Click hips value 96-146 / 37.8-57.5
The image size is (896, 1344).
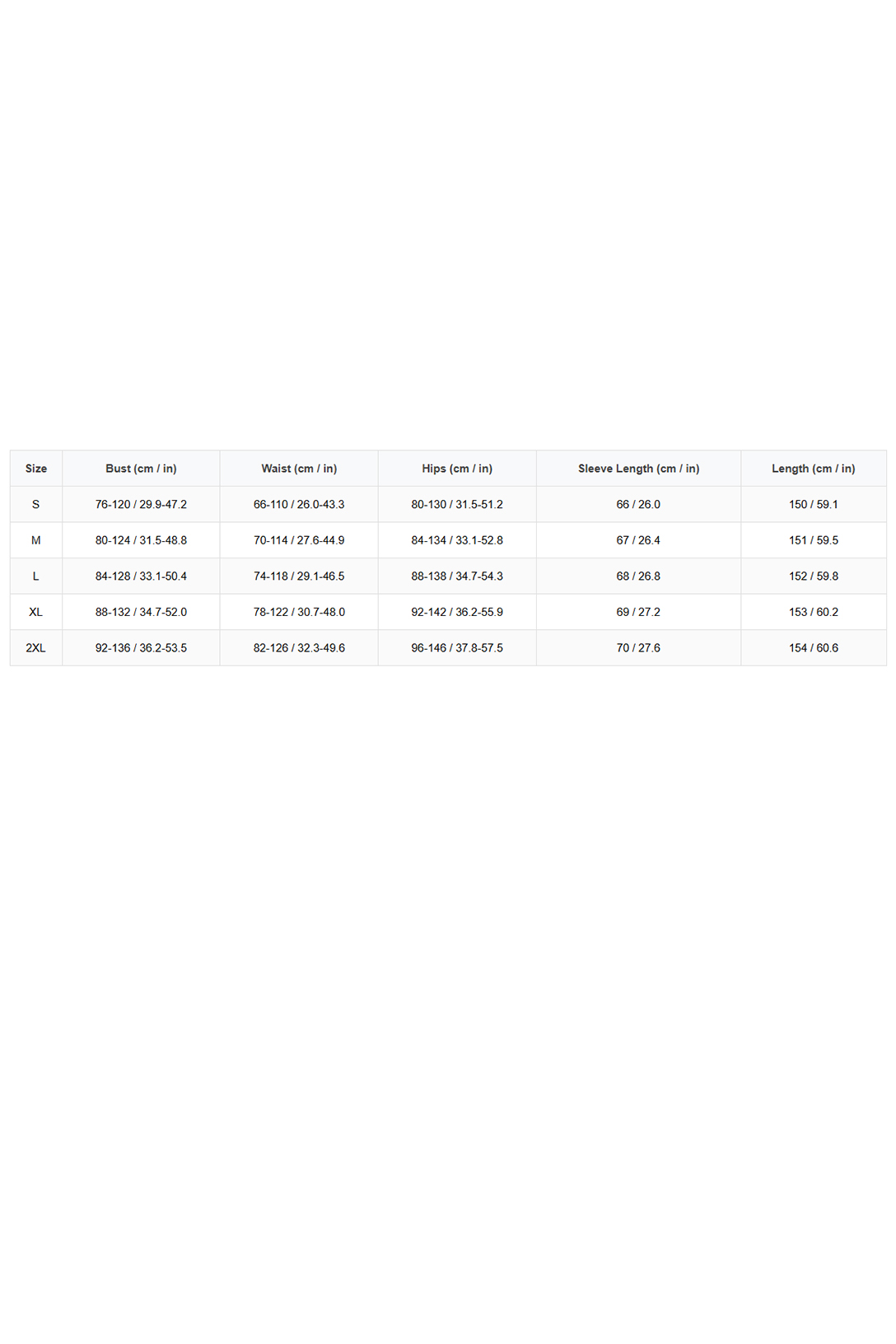click(457, 648)
